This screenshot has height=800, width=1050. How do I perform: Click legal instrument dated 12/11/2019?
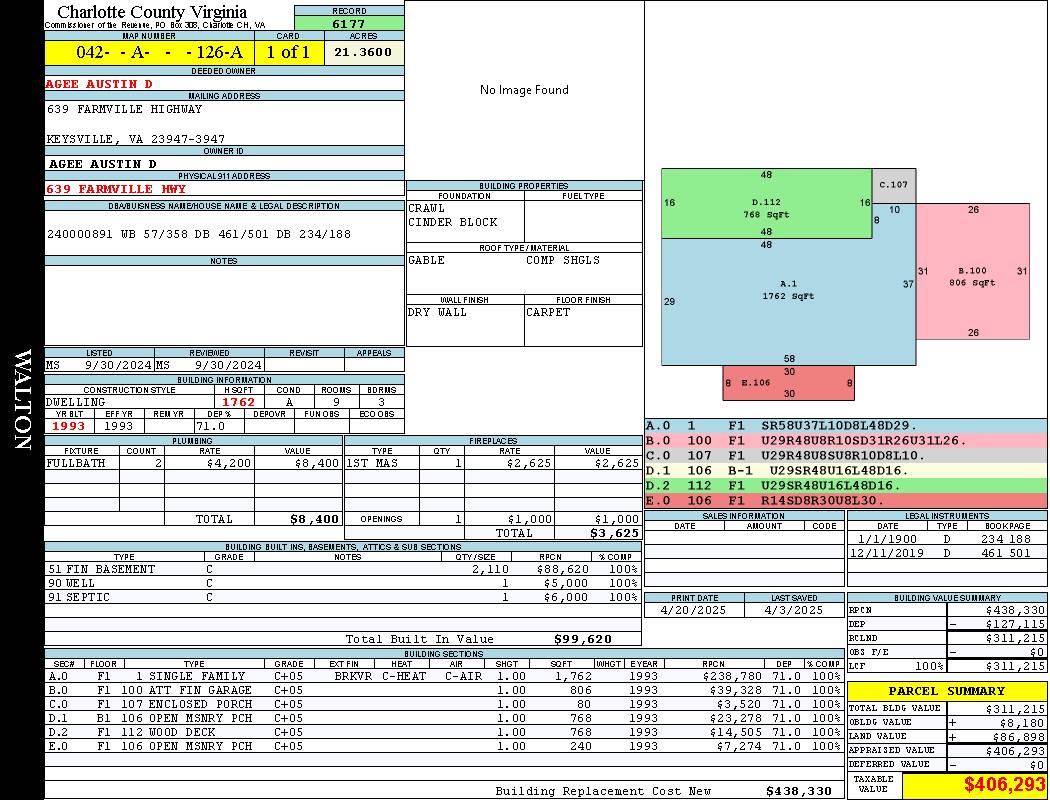coord(947,553)
